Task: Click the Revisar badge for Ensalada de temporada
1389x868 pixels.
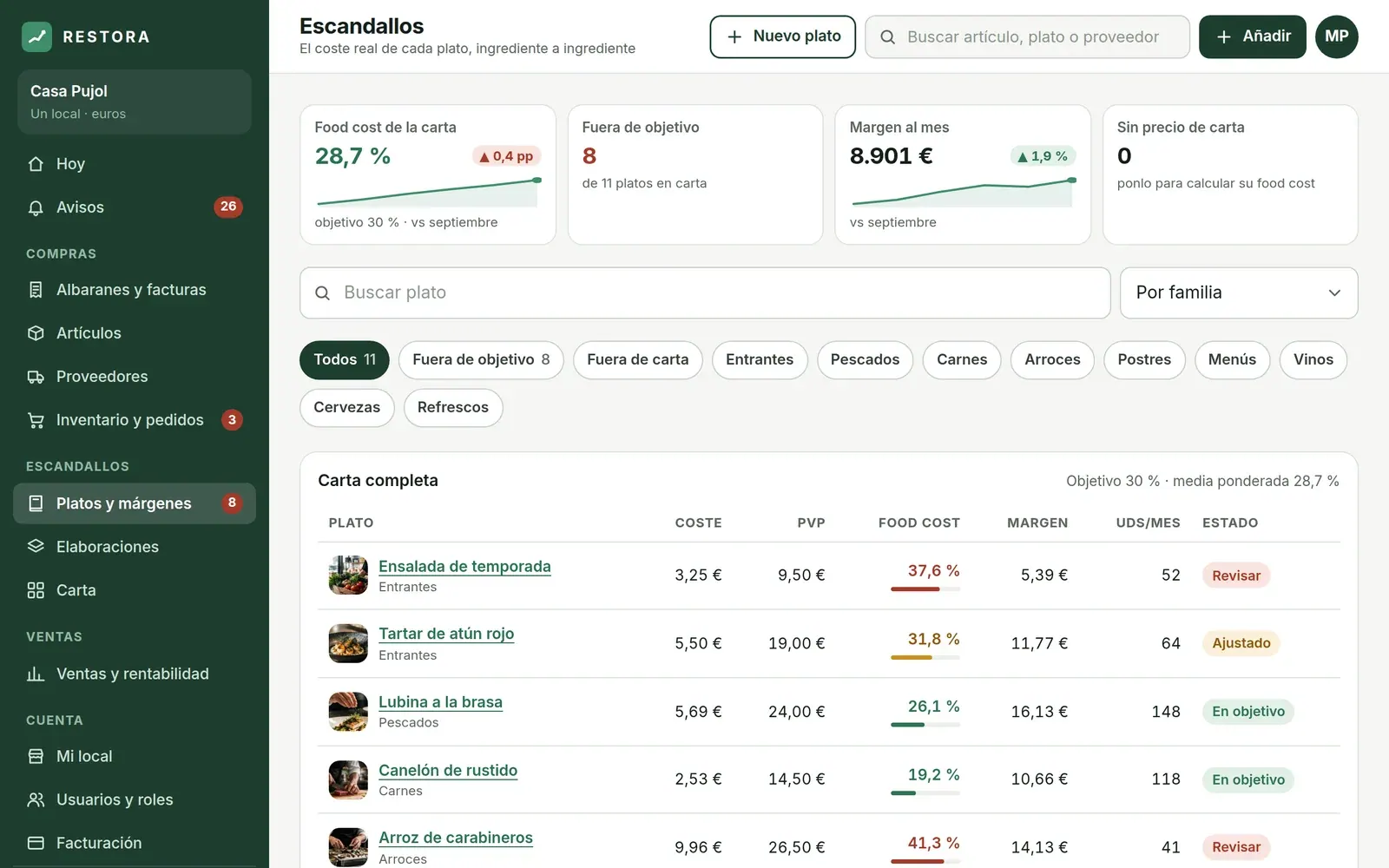Action: [1236, 575]
